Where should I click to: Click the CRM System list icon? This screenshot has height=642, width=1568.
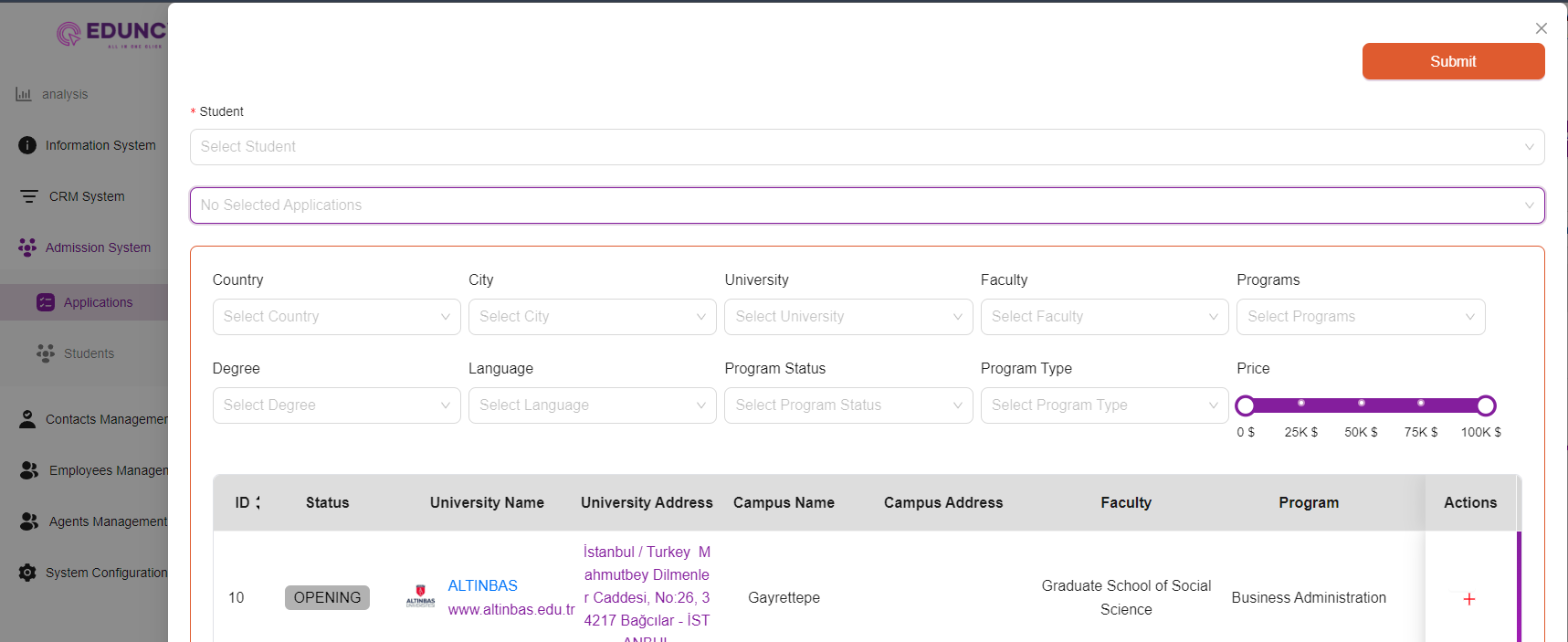[29, 196]
